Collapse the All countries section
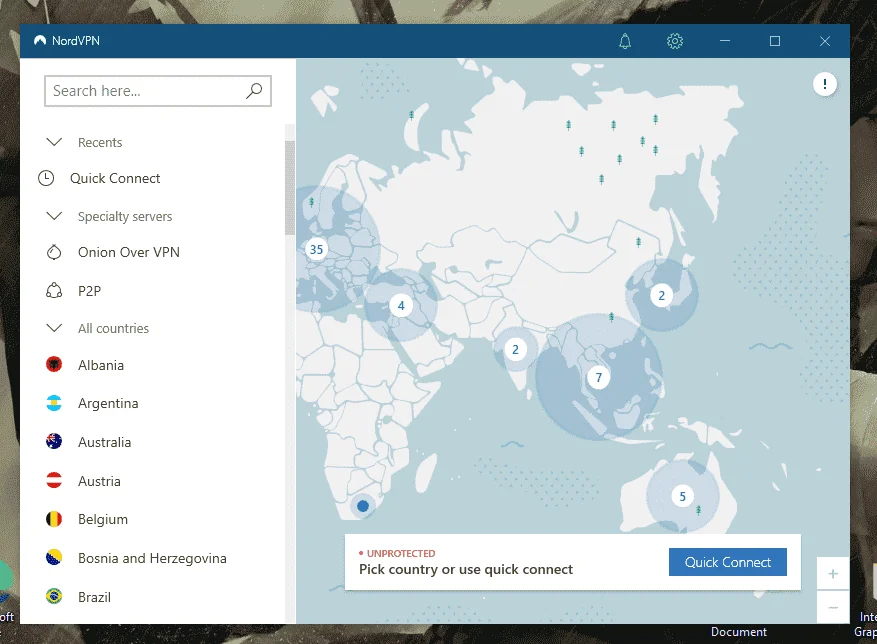The width and height of the screenshot is (877, 644). point(54,328)
